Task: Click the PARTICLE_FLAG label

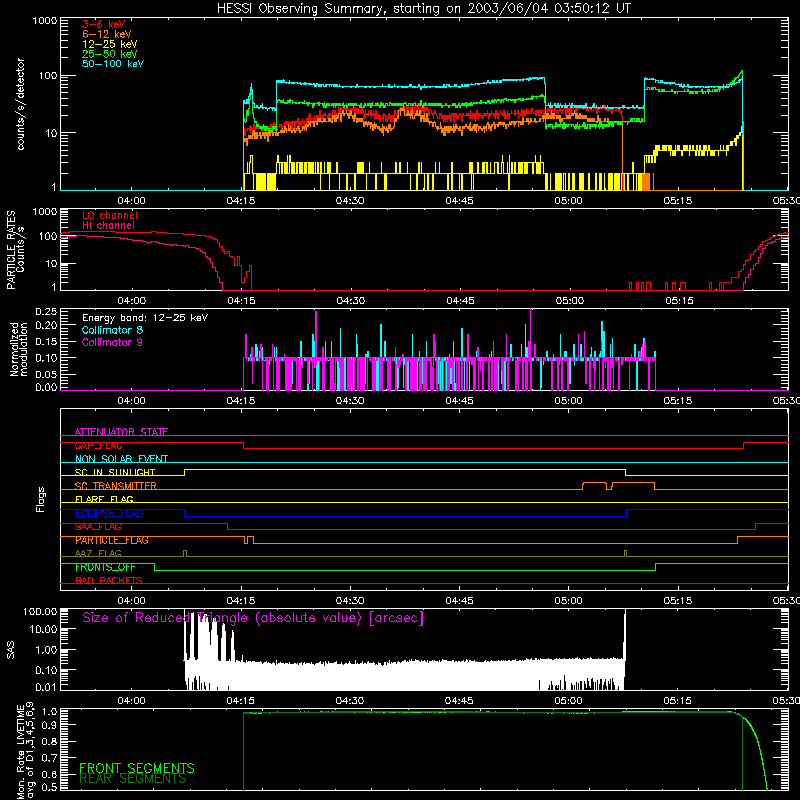Action: pos(112,540)
